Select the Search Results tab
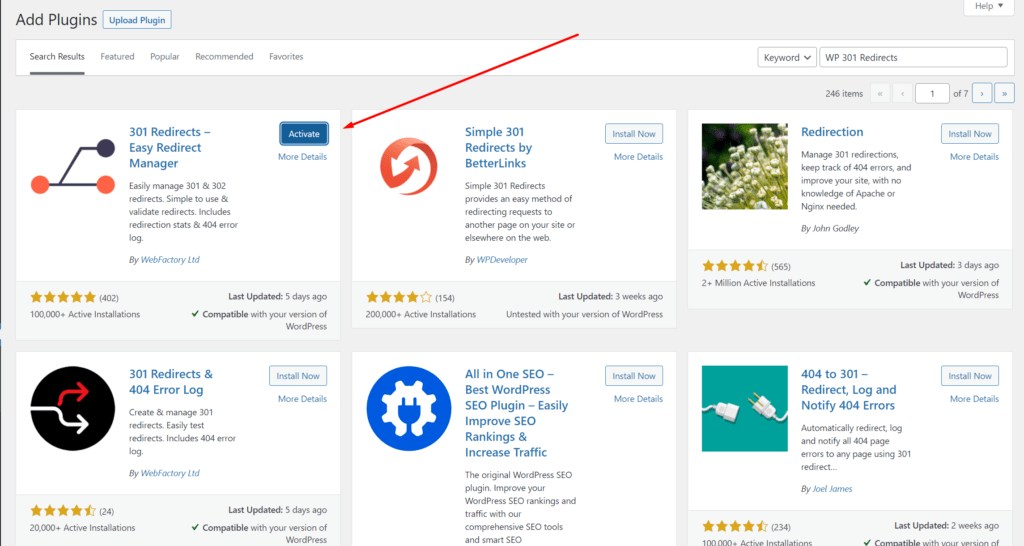 tap(57, 57)
